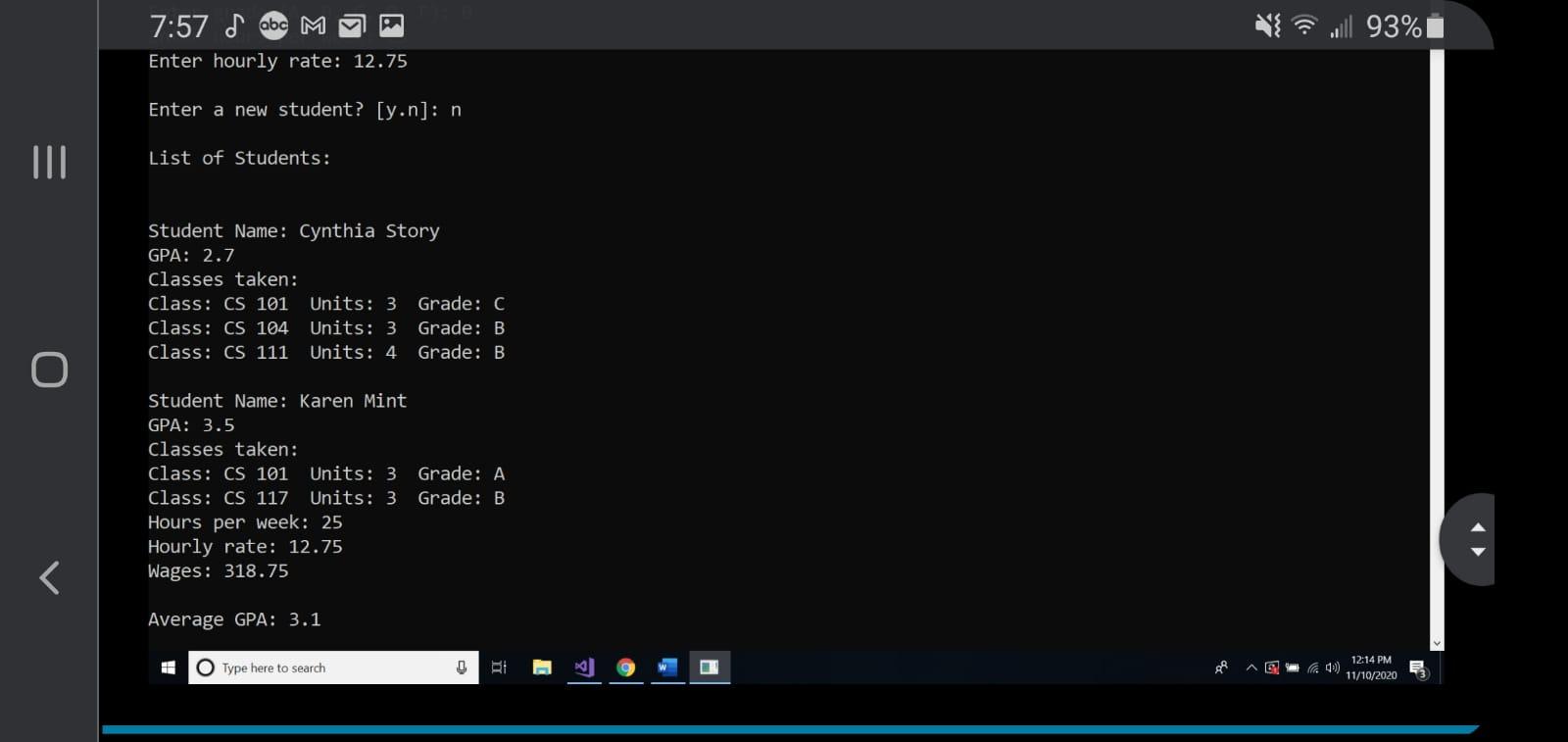
Task: Expand the hidden system tray icons chevron
Action: tap(1251, 668)
